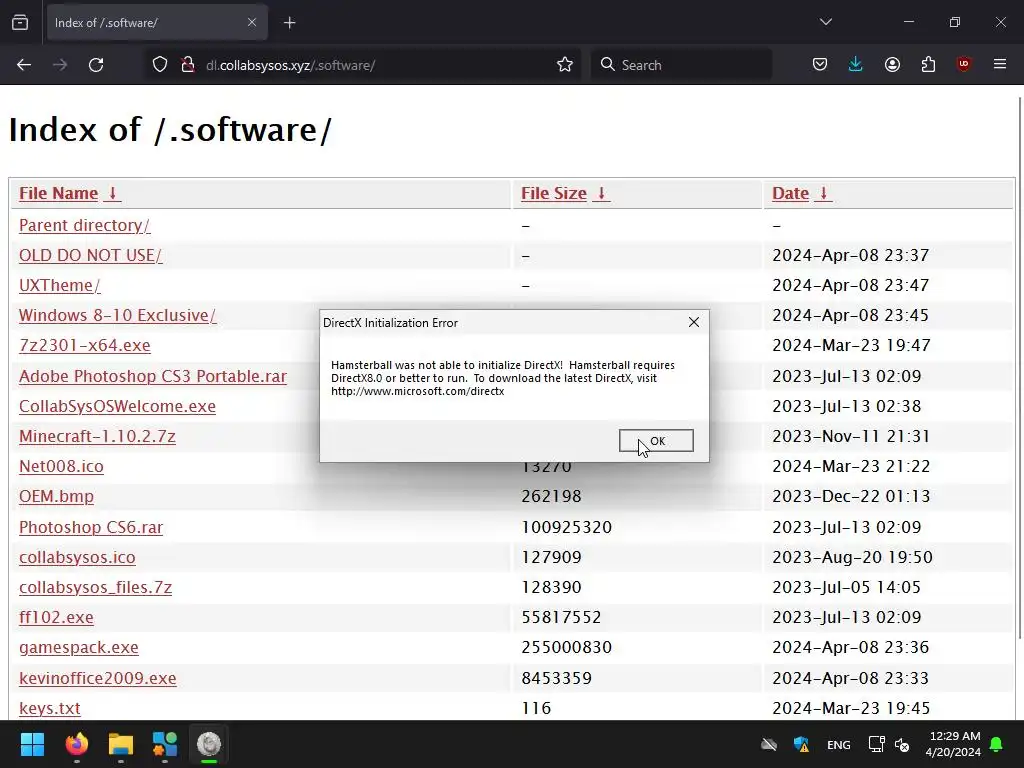
Task: Download Photoshop CS6.rar
Action: pos(91,528)
